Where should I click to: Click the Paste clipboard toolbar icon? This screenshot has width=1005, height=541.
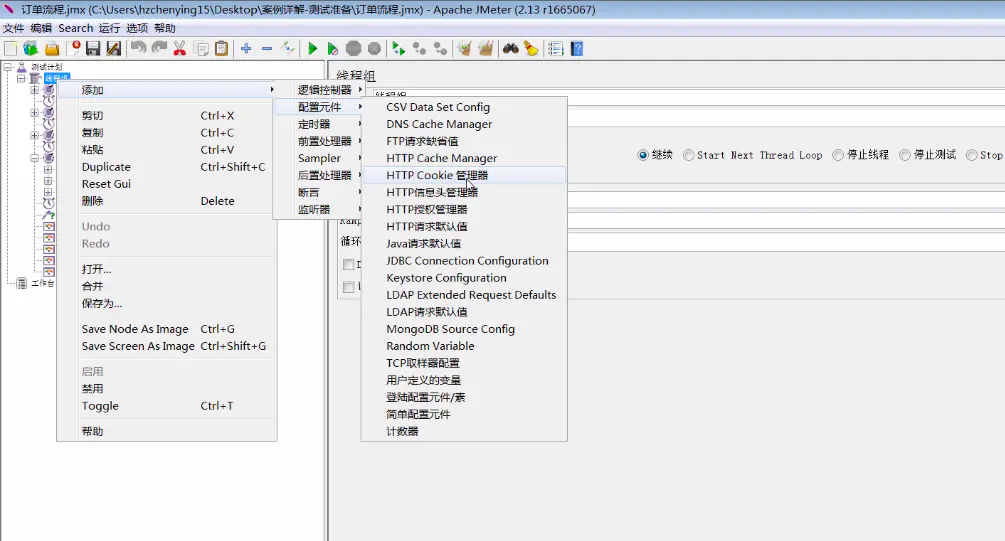pos(222,49)
